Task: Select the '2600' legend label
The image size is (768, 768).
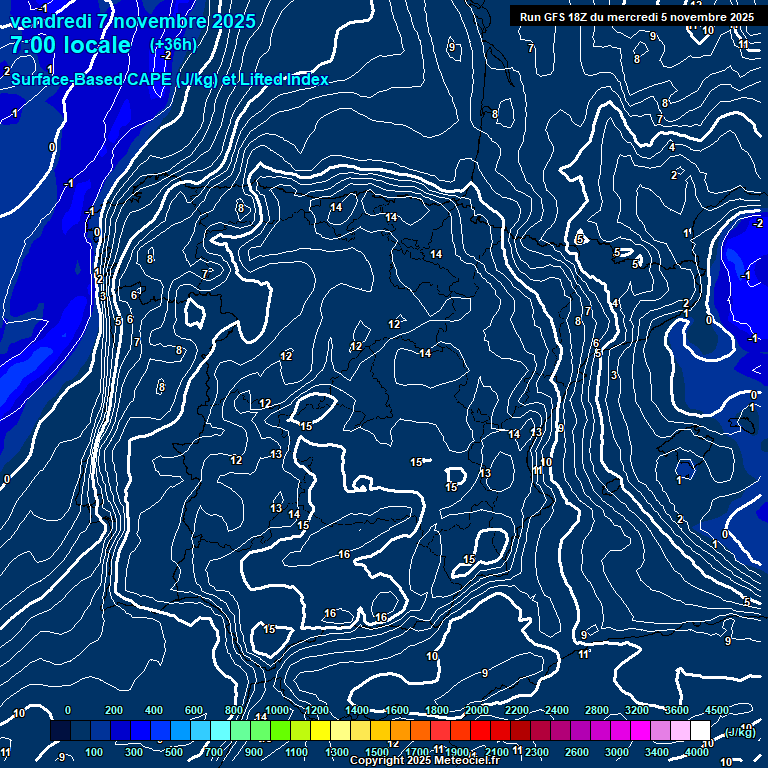Action: click(x=577, y=752)
